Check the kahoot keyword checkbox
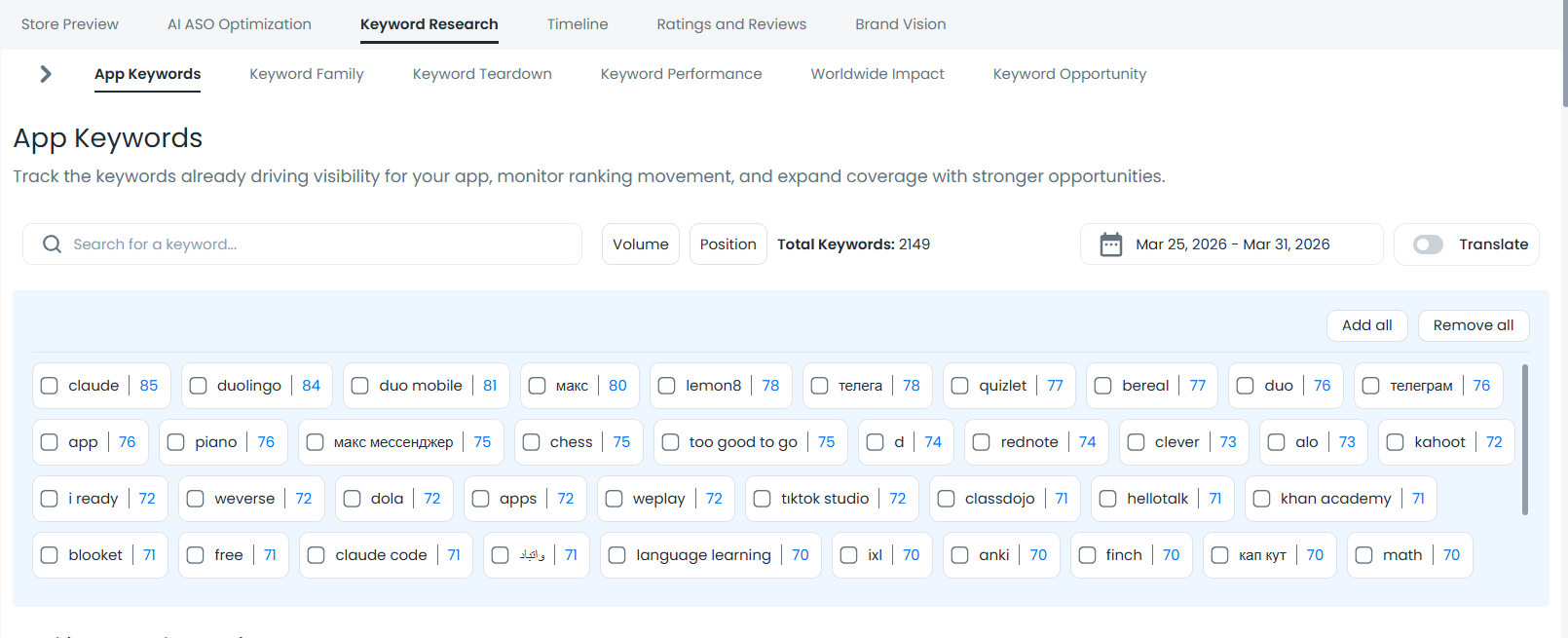Viewport: 1568px width, 638px height. (x=1395, y=442)
